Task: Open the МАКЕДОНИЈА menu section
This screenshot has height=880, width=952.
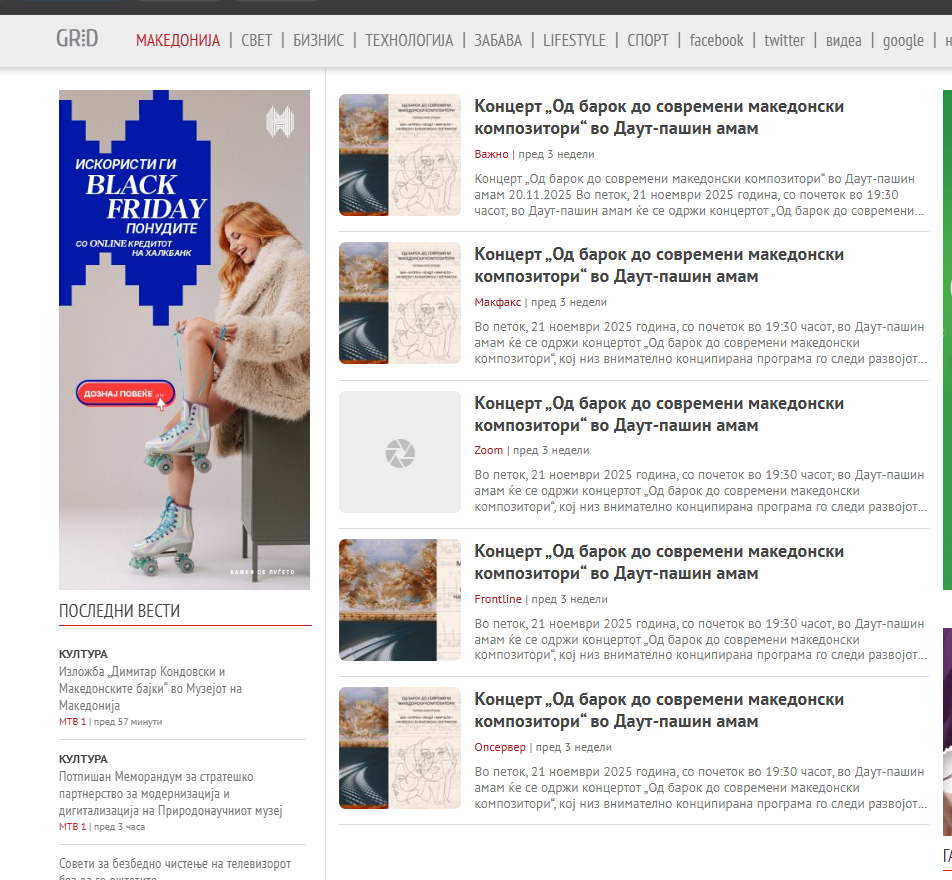Action: [x=177, y=40]
